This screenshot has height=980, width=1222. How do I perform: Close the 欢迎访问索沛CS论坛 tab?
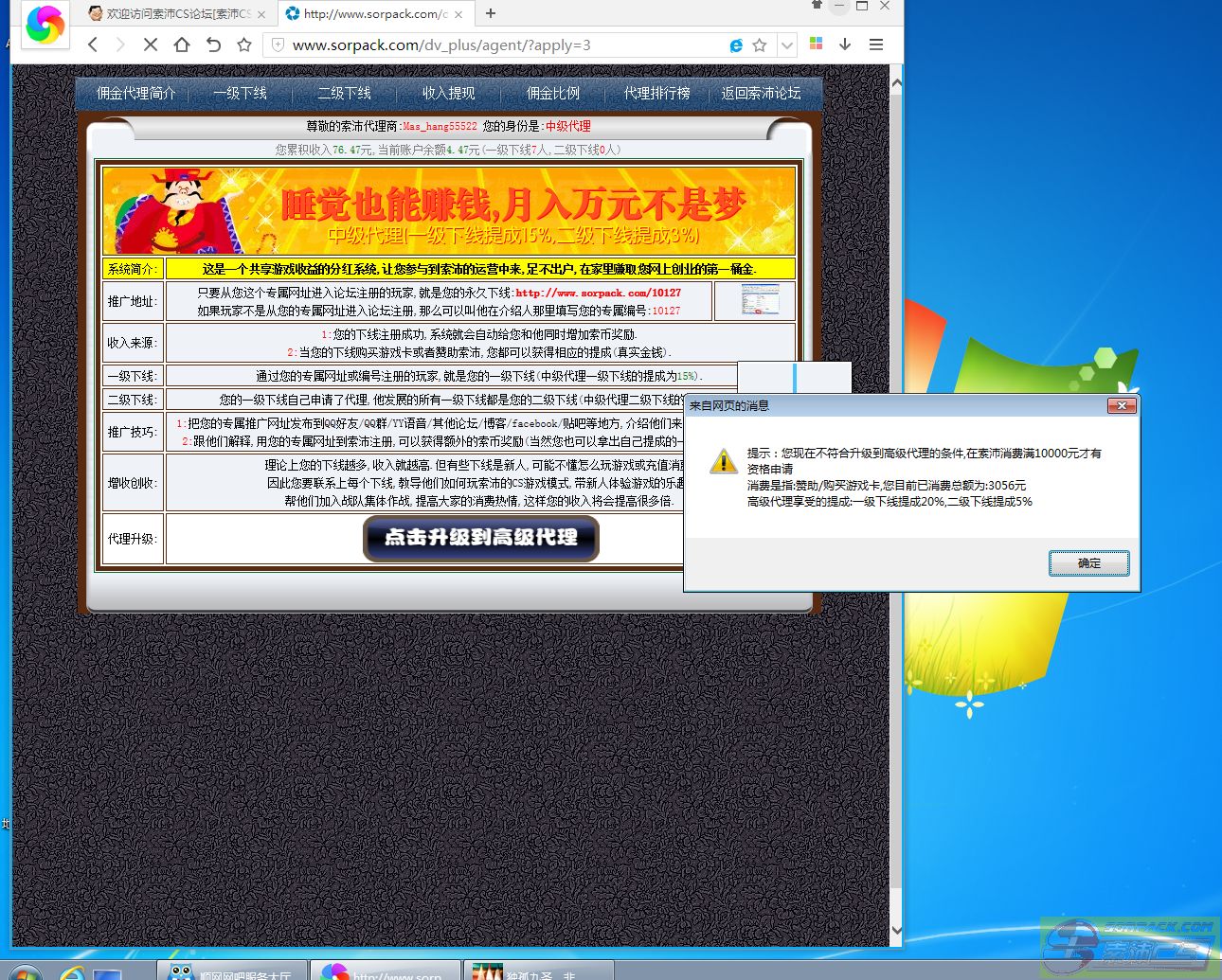(x=261, y=14)
